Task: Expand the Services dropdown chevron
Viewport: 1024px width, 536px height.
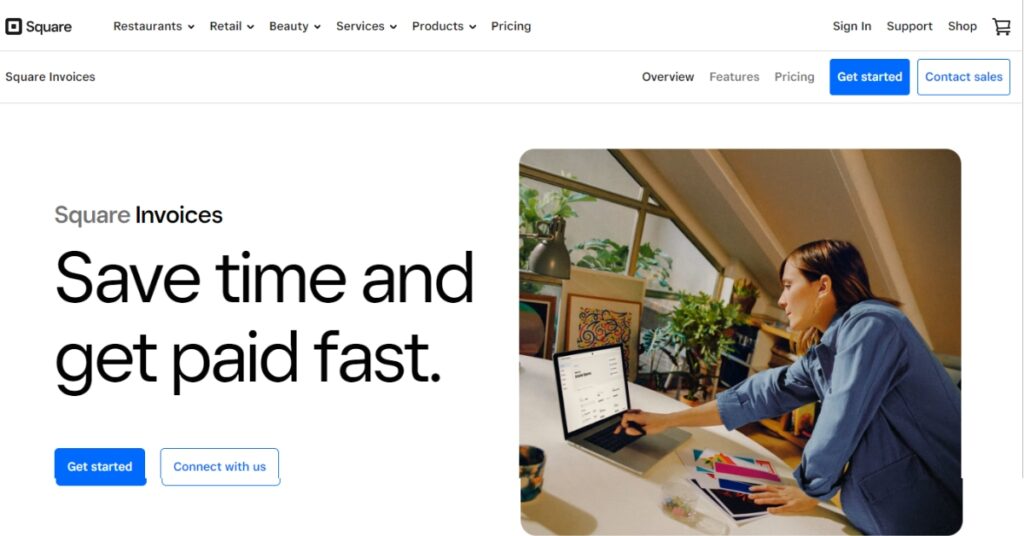Action: coord(393,27)
